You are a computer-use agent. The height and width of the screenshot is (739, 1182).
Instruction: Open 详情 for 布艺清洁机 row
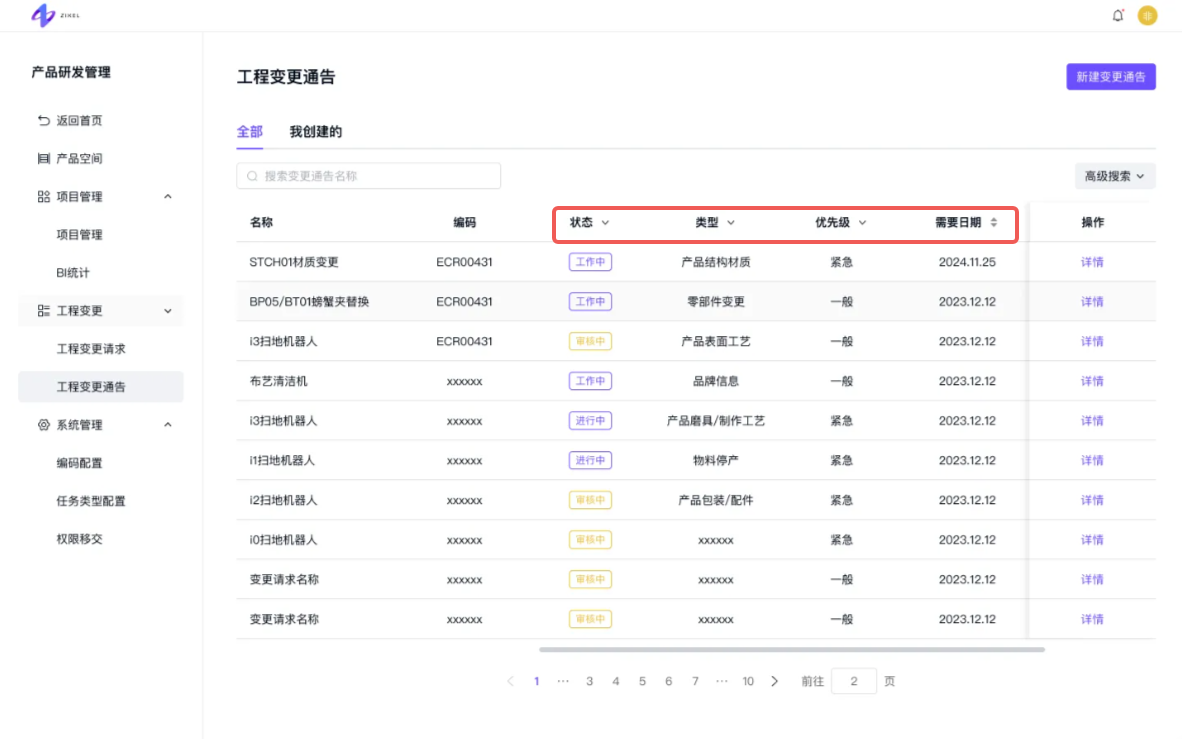(1092, 382)
